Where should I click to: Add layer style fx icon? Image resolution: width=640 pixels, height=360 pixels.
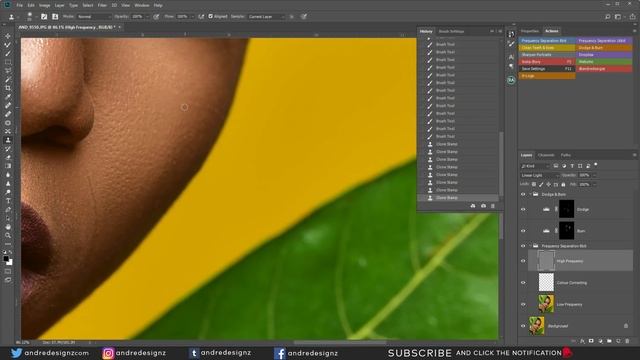[x=582, y=341]
